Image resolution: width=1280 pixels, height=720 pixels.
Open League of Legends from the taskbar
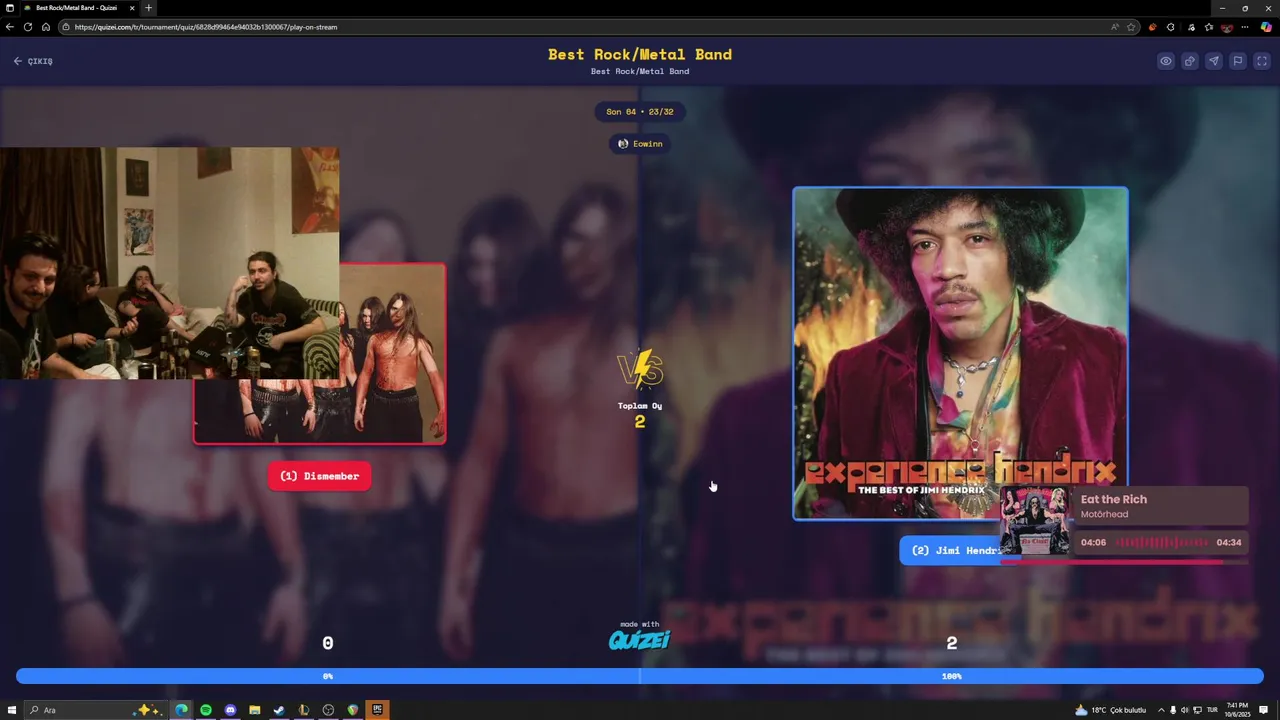point(304,710)
